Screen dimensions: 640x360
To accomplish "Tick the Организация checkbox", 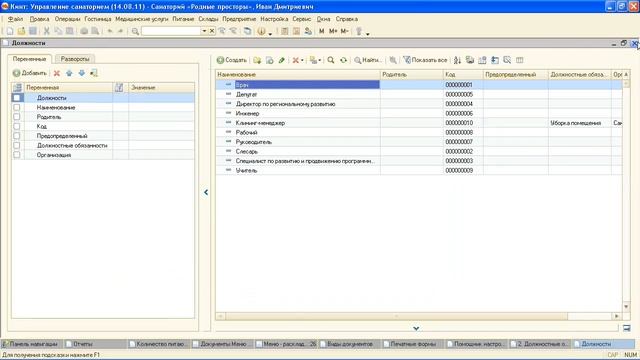I will coord(17,155).
